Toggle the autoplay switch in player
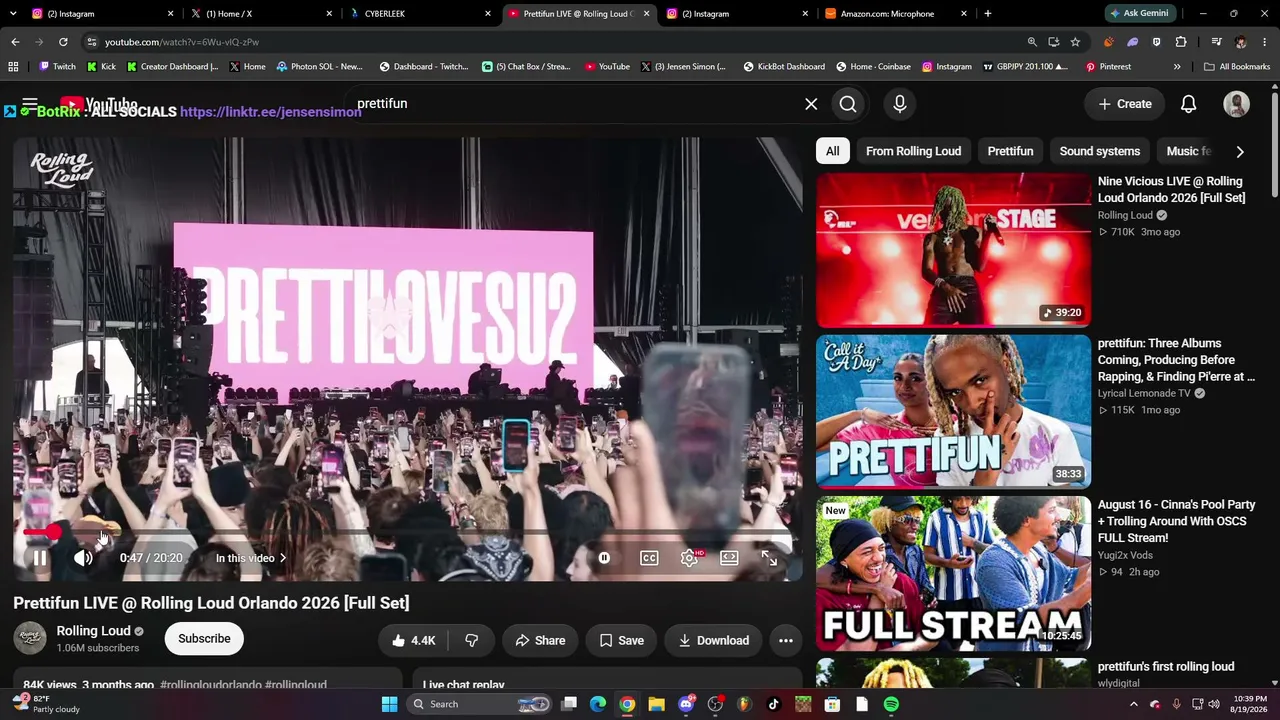This screenshot has width=1280, height=720. click(x=604, y=558)
